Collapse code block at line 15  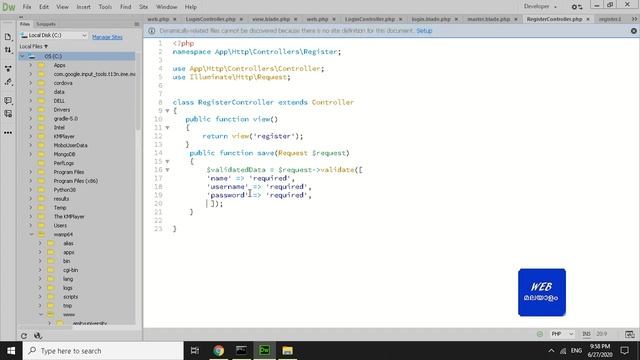(x=167, y=161)
